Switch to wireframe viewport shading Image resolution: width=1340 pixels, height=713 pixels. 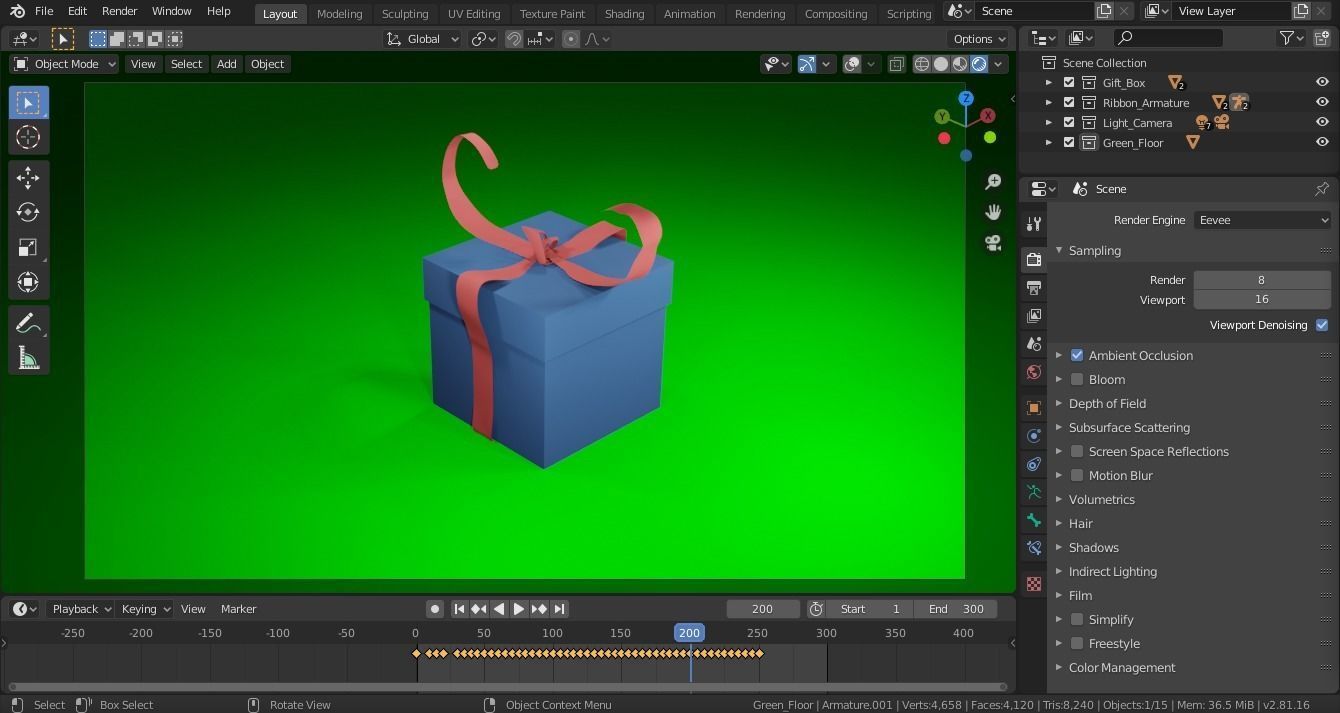point(922,64)
